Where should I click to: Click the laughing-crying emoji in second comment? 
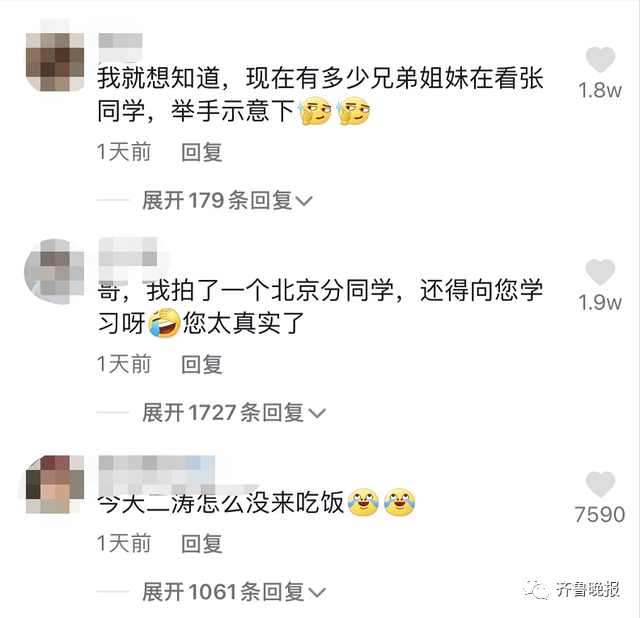[x=164, y=322]
